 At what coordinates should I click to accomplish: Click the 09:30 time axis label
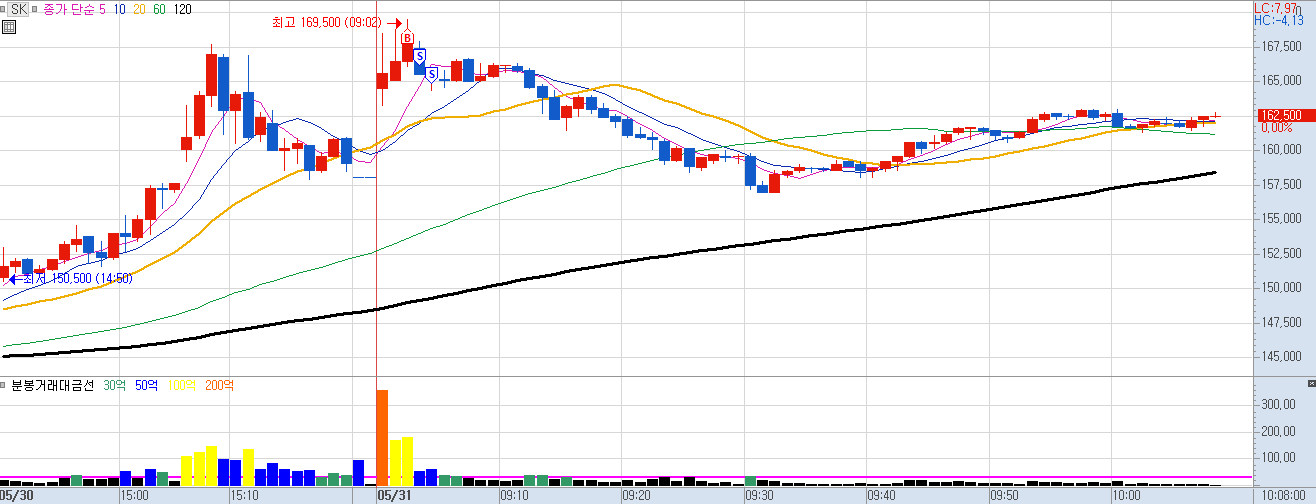click(x=759, y=495)
